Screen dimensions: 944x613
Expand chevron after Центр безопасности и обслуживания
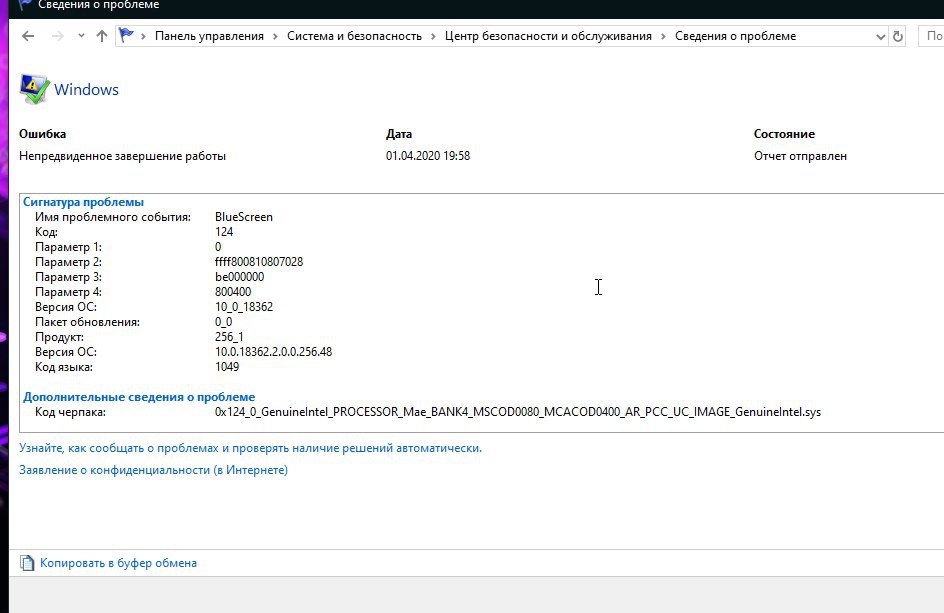pyautogui.click(x=663, y=36)
